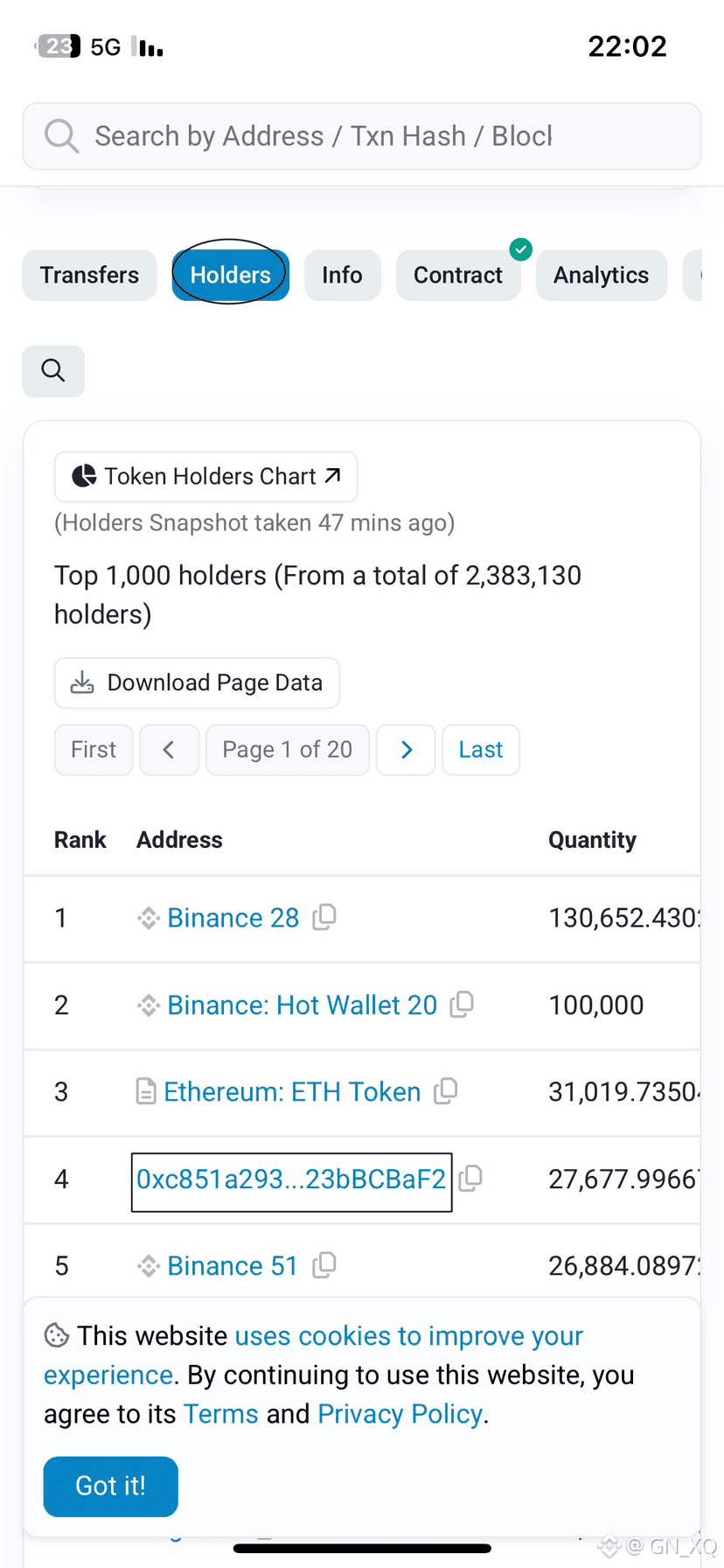Go to the previous holders page

170,750
